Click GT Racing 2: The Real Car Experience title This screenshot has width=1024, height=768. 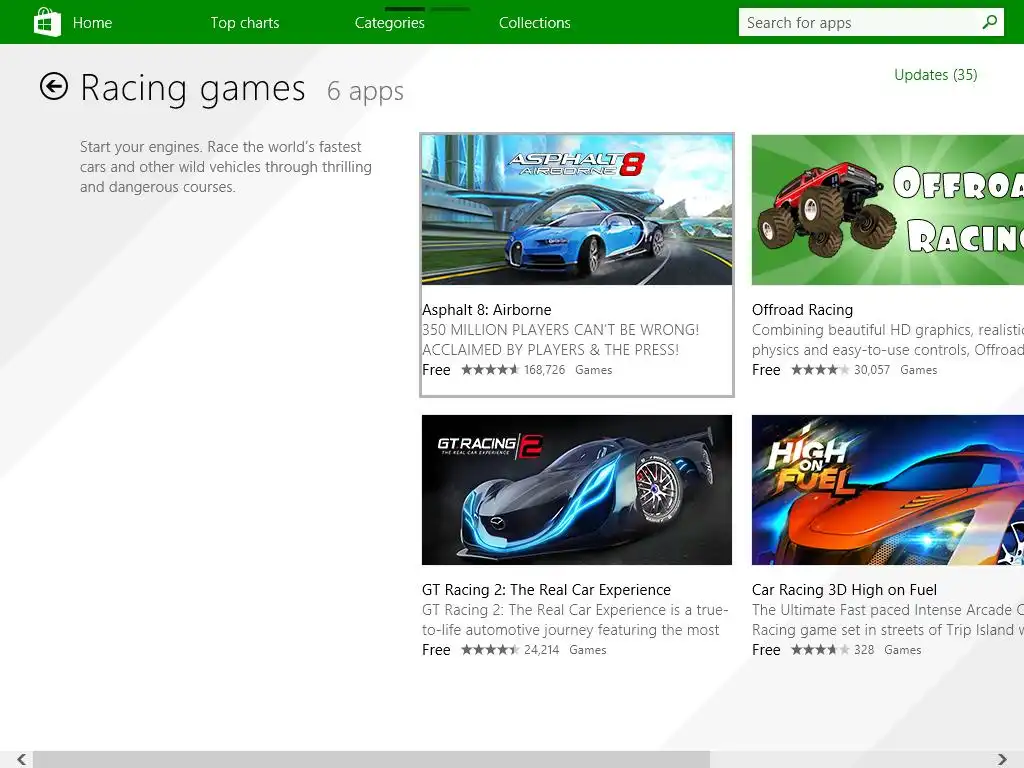[x=546, y=590]
